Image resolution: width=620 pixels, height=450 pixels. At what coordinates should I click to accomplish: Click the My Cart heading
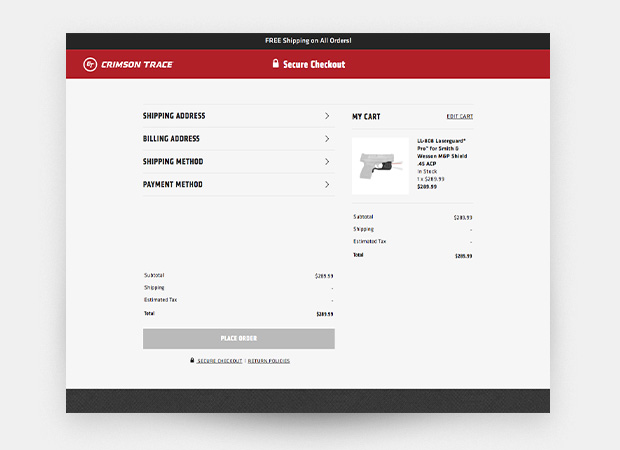point(366,117)
